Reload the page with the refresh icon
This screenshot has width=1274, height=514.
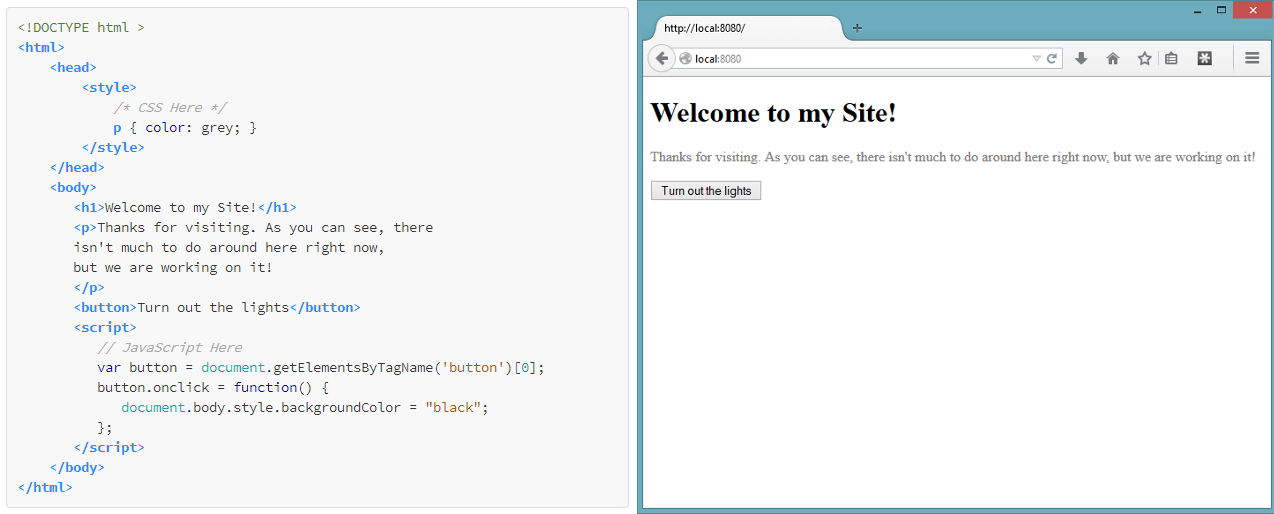coord(1052,59)
